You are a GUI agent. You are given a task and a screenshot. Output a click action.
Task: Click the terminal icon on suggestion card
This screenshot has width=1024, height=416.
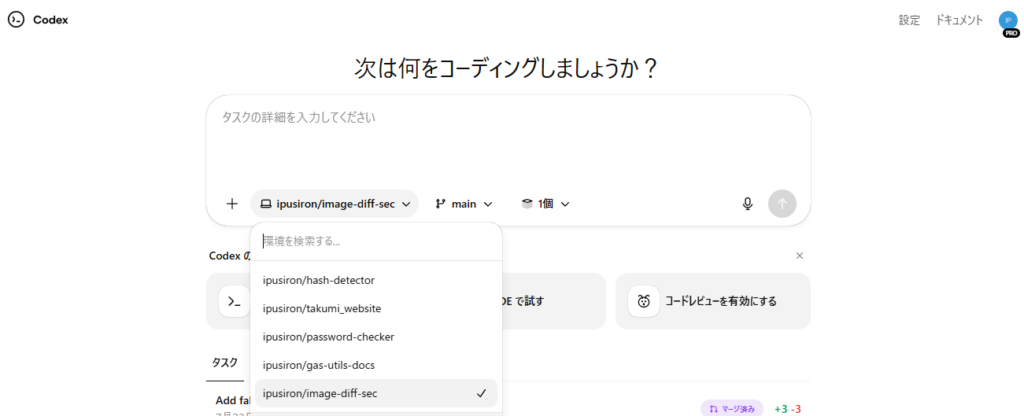(x=234, y=301)
